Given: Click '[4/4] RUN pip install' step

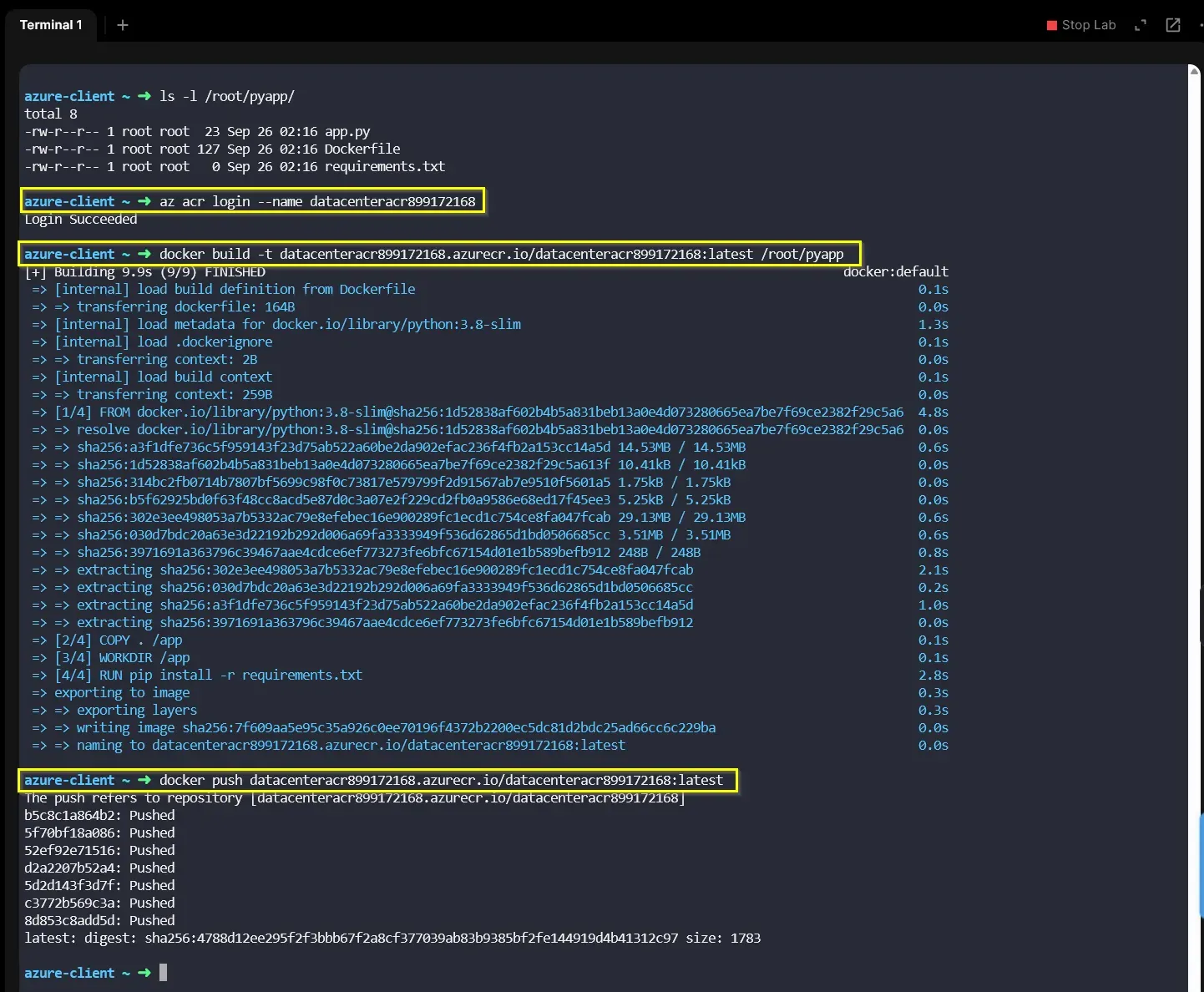Looking at the screenshot, I should point(197,675).
